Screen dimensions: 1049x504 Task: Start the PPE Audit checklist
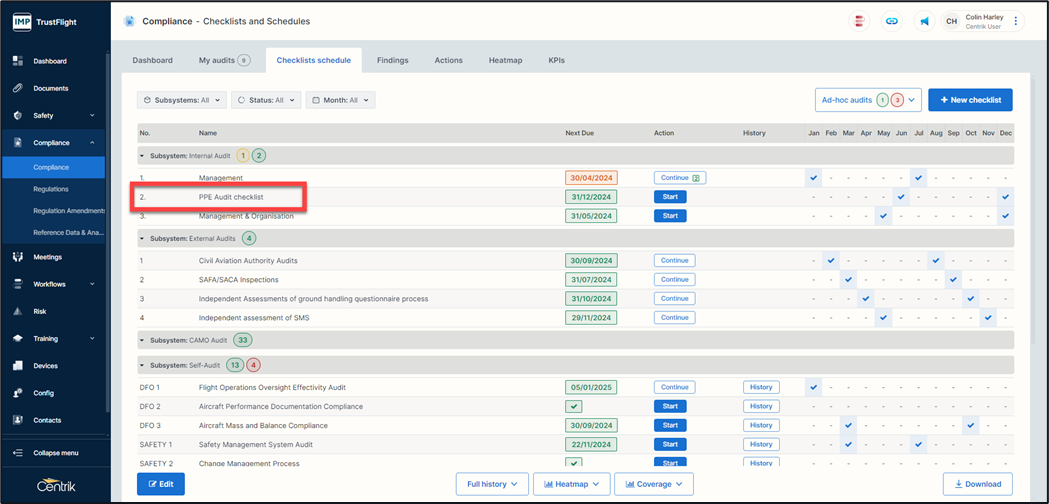(670, 197)
